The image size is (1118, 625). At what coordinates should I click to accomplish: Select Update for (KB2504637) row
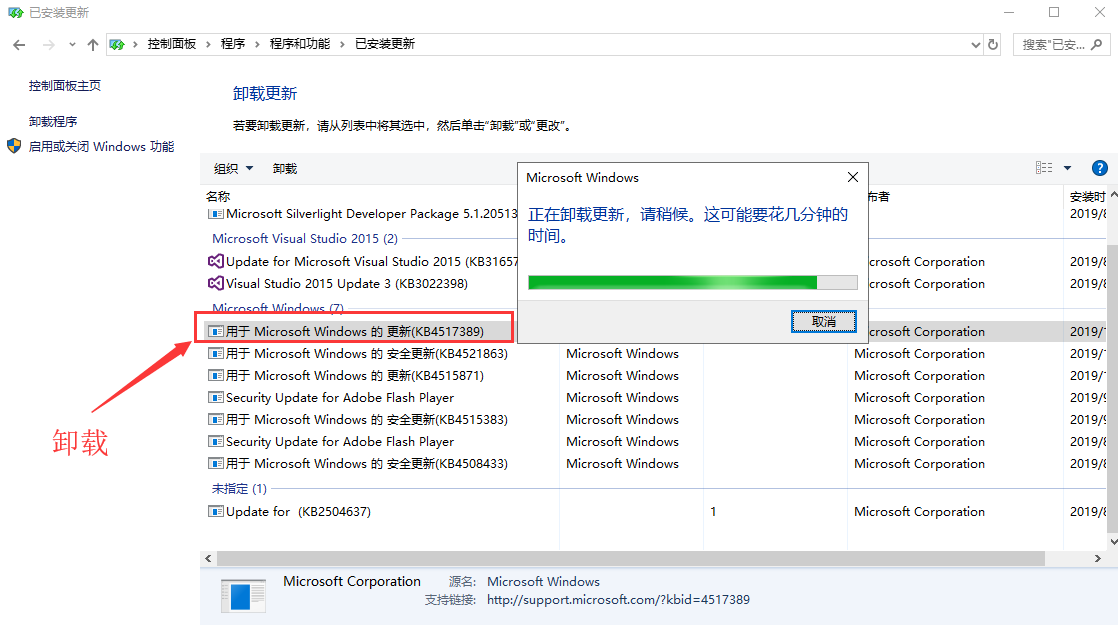pyautogui.click(x=298, y=512)
